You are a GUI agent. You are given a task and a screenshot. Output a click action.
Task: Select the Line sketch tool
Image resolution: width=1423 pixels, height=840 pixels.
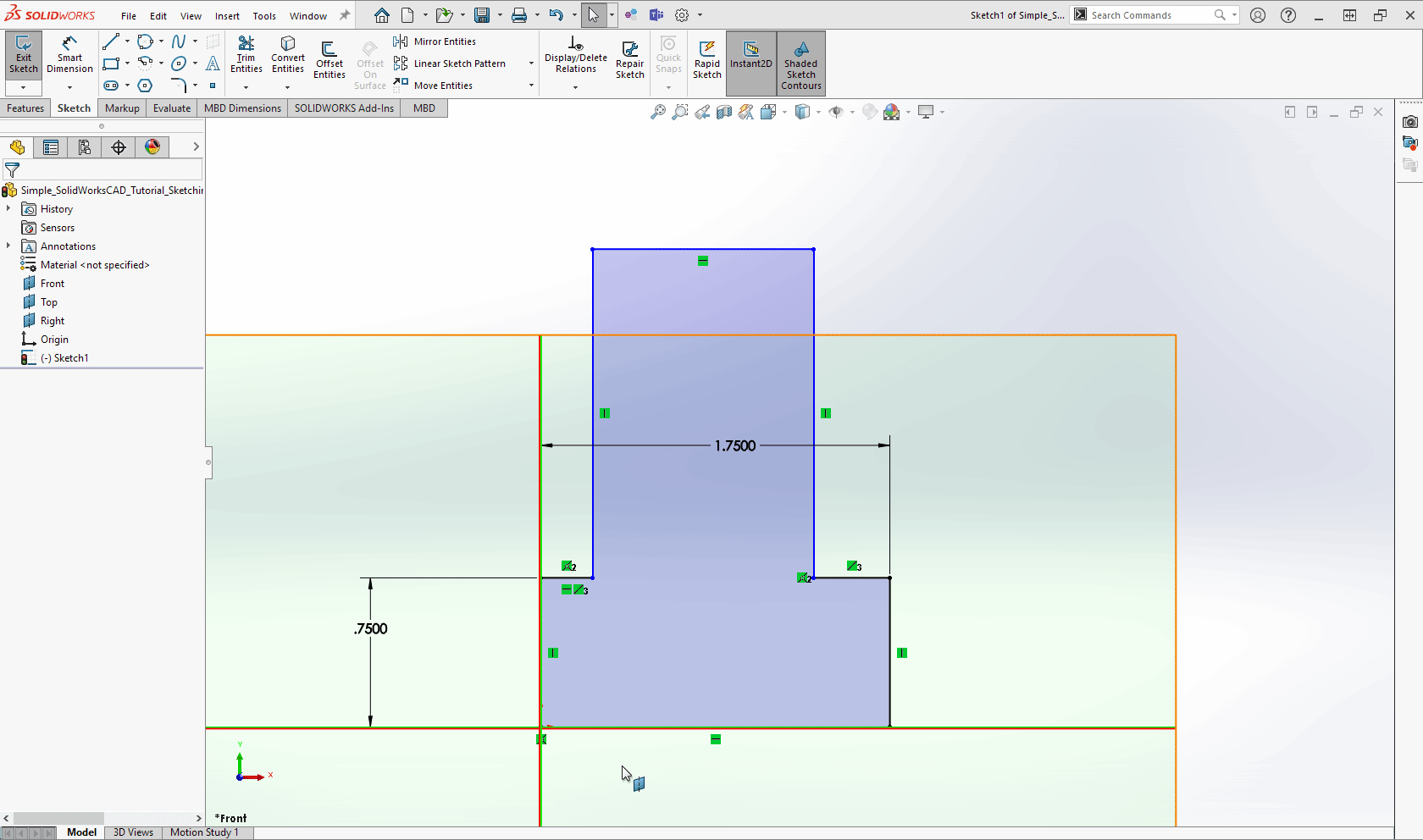111,41
